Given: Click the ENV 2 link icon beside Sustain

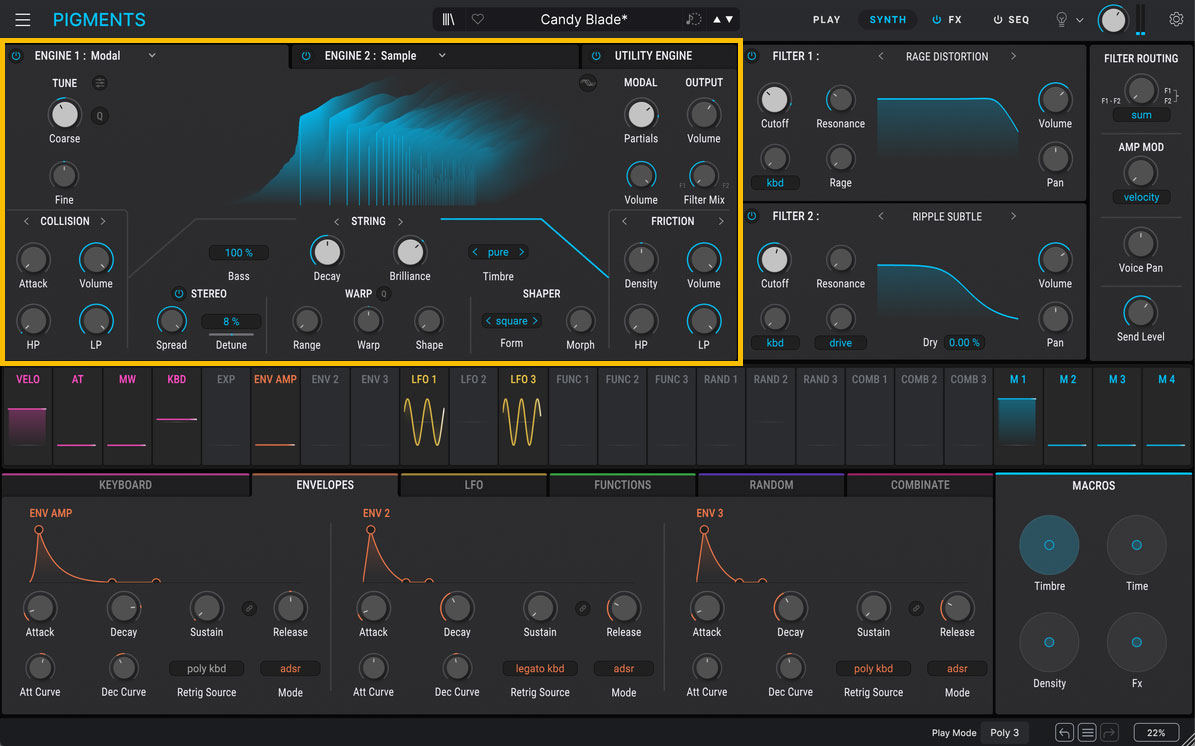Looking at the screenshot, I should click(x=582, y=608).
